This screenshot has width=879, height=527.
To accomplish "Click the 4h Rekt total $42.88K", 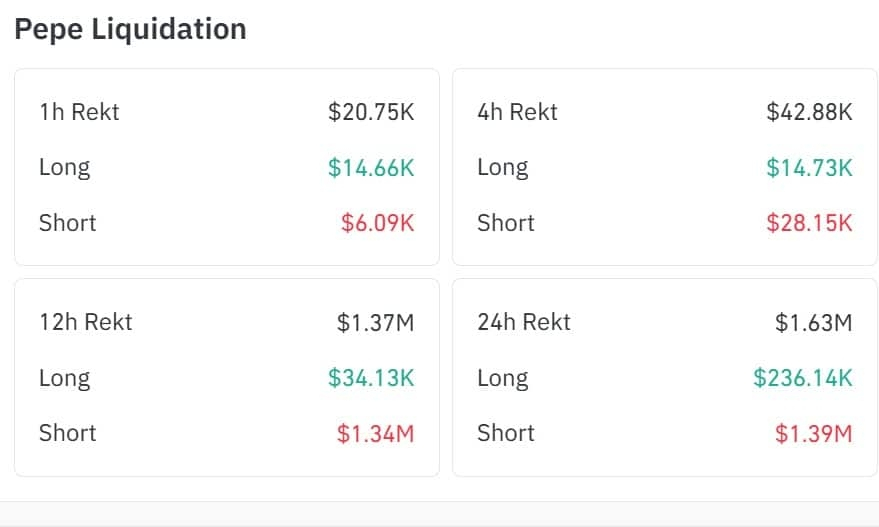I will pos(809,112).
